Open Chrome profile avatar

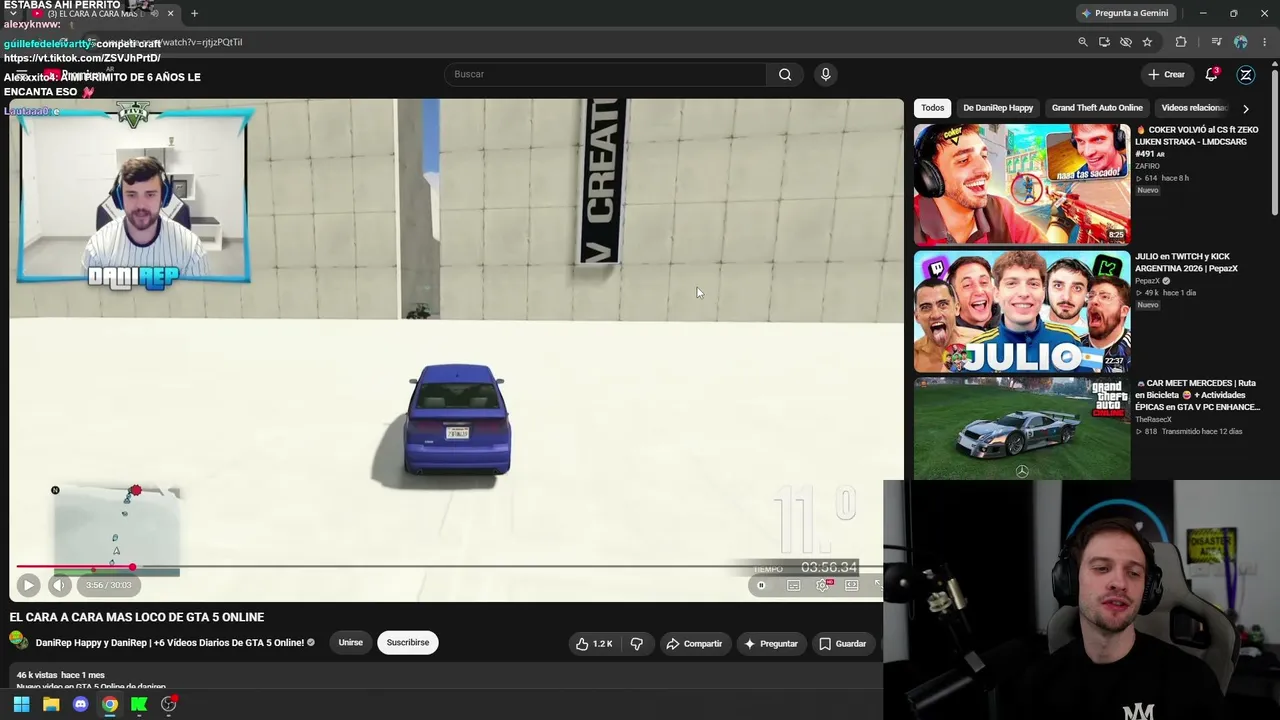[x=1241, y=42]
